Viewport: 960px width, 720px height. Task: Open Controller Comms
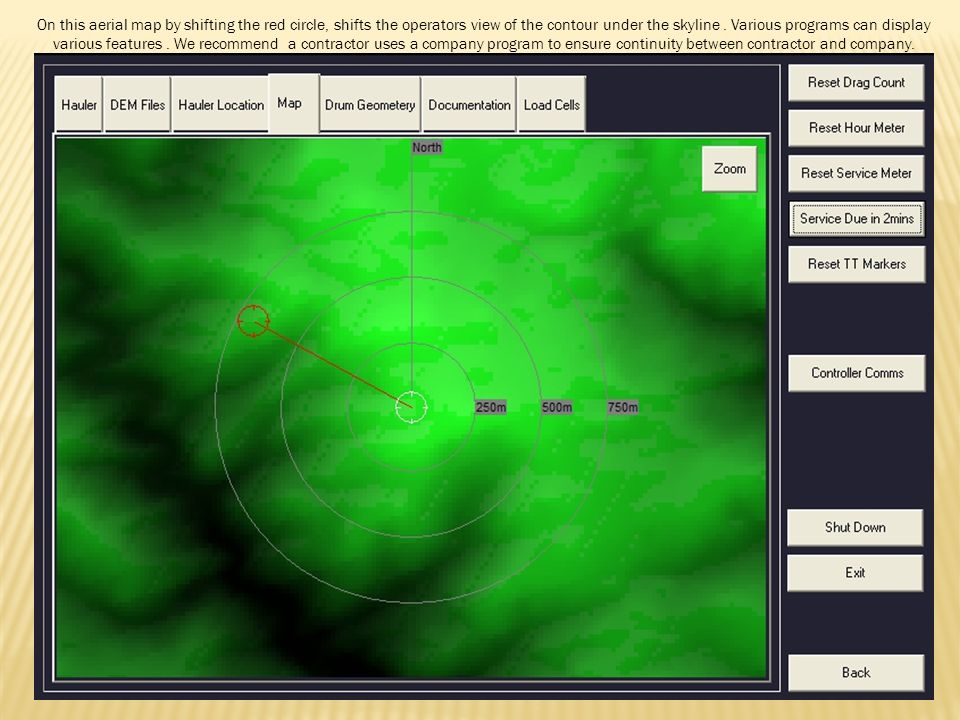coord(857,373)
